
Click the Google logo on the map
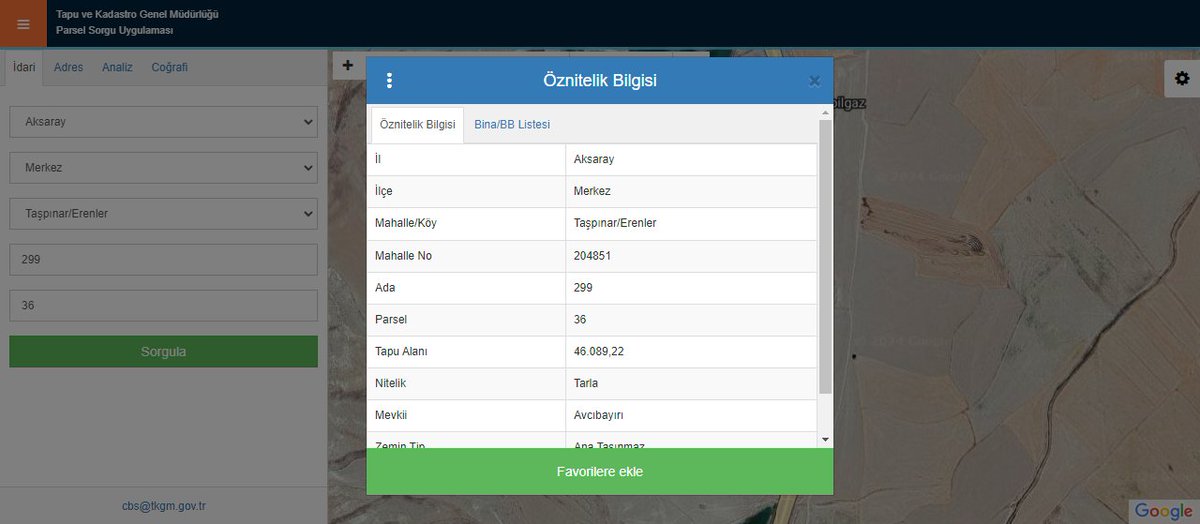pyautogui.click(x=1164, y=511)
